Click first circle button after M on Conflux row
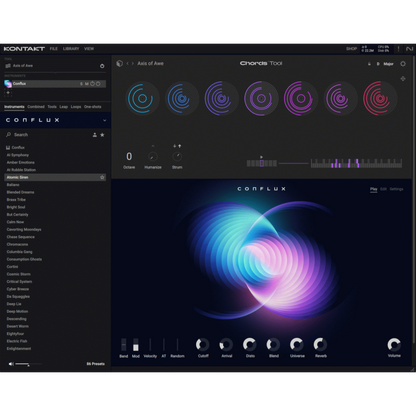416x416 pixels. [92, 84]
